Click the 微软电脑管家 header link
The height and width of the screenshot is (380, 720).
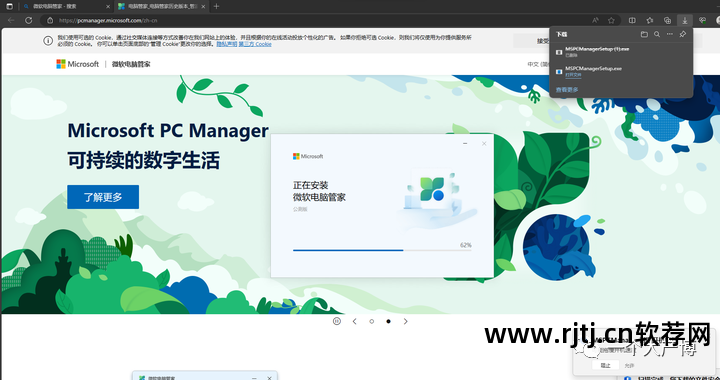[131, 64]
